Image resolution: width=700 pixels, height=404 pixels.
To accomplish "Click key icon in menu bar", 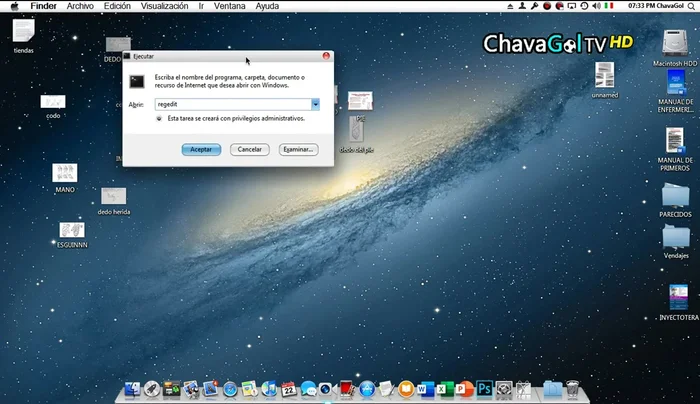I will tap(534, 6).
